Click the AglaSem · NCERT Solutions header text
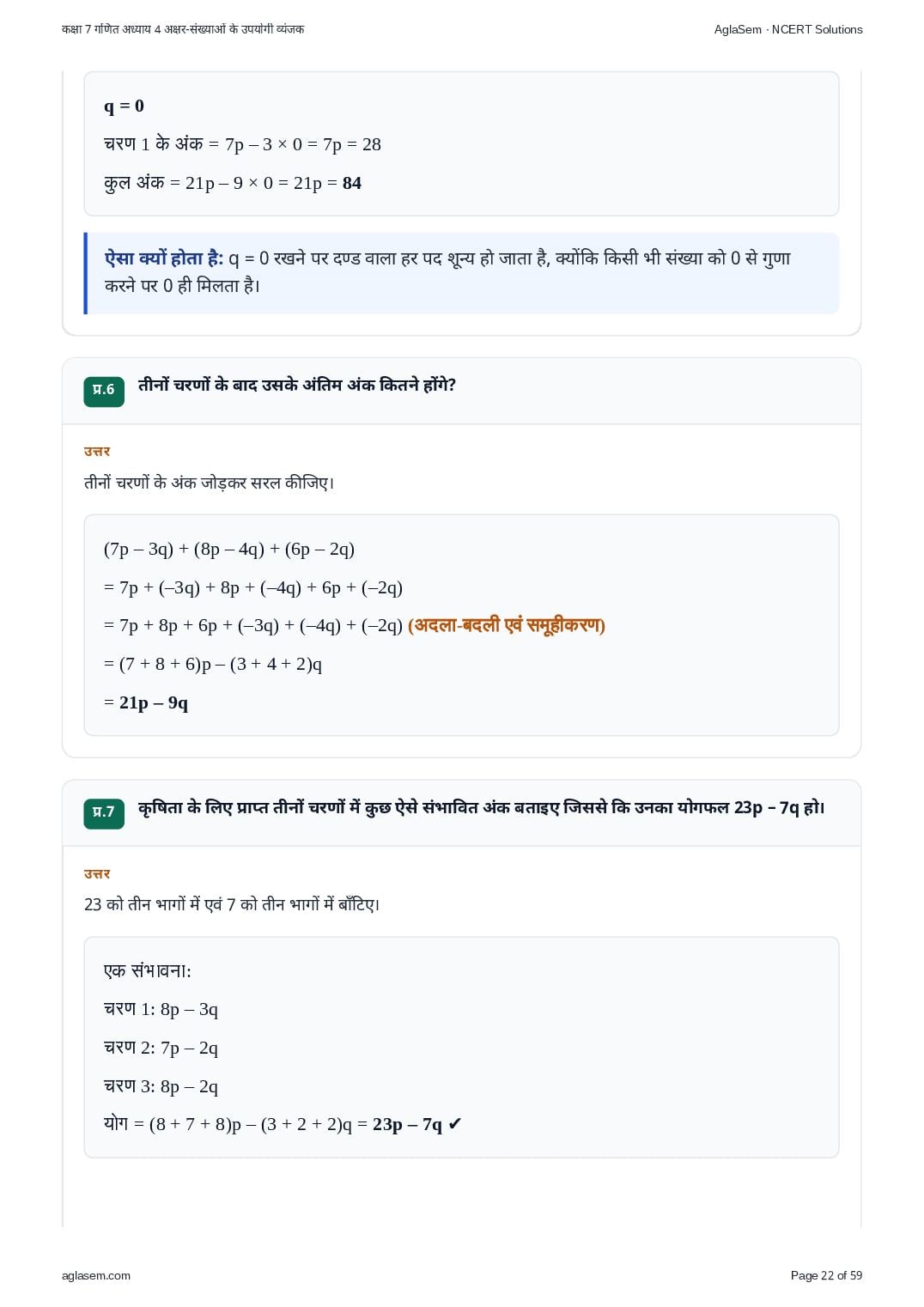The width and height of the screenshot is (924, 1307). click(788, 29)
